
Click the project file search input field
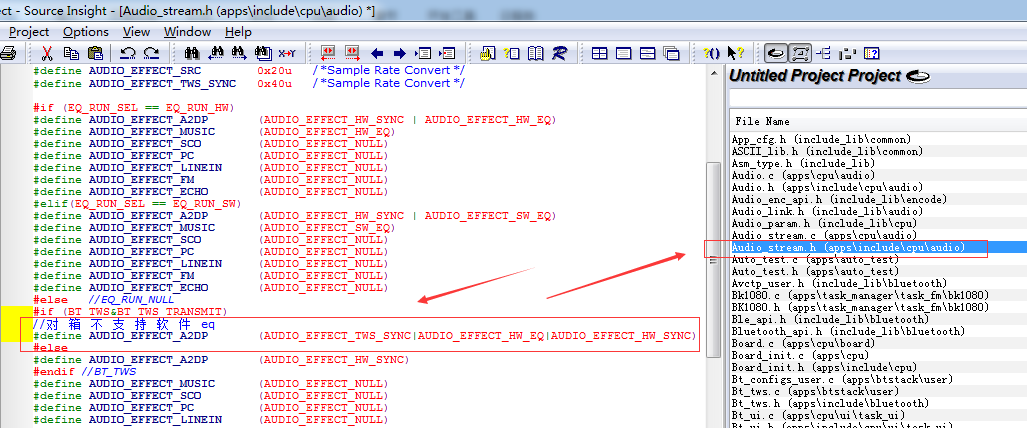878,98
